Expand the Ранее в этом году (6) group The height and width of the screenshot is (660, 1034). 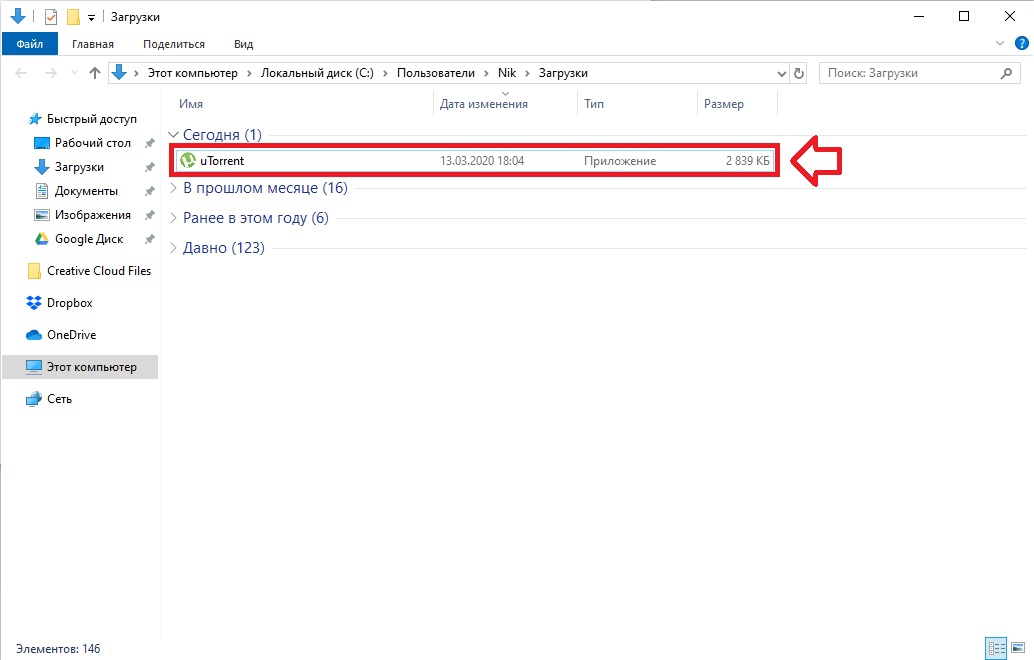click(x=173, y=218)
